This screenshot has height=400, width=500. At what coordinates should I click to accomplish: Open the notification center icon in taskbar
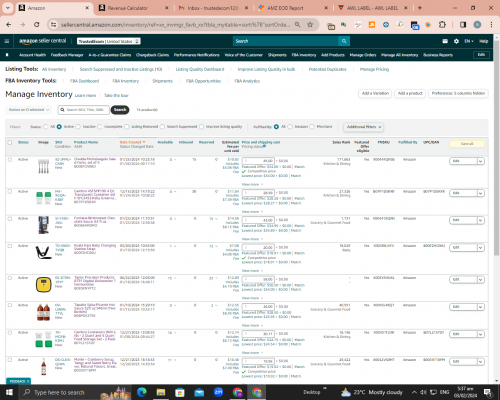click(x=488, y=392)
